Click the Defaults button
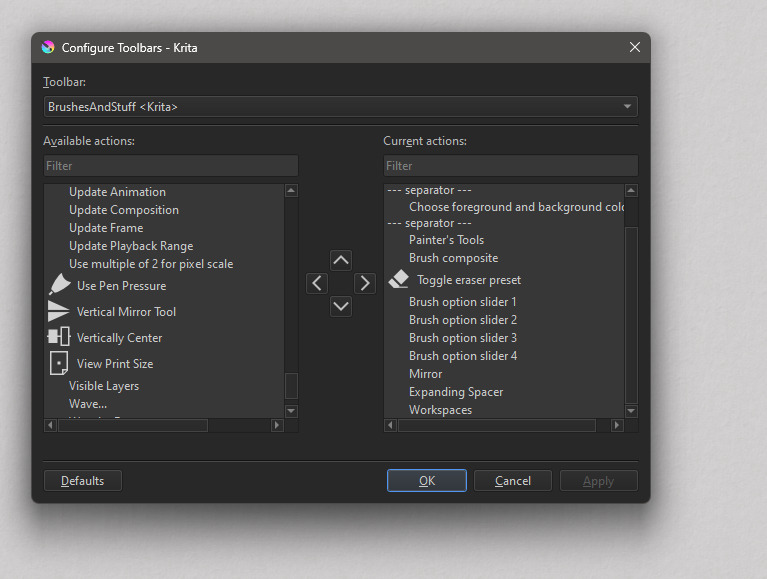Screen dimensions: 767x579 pos(83,481)
